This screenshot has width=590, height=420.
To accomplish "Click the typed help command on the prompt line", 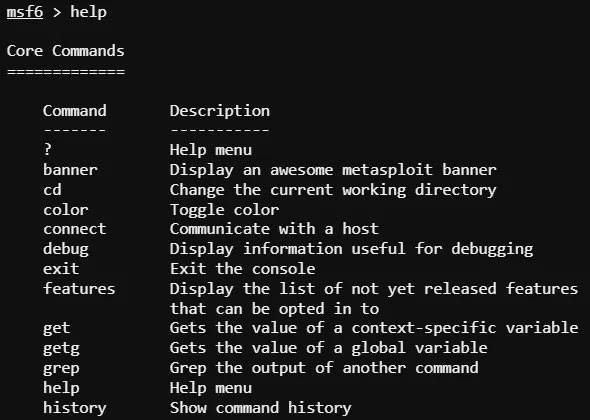I will [x=88, y=12].
